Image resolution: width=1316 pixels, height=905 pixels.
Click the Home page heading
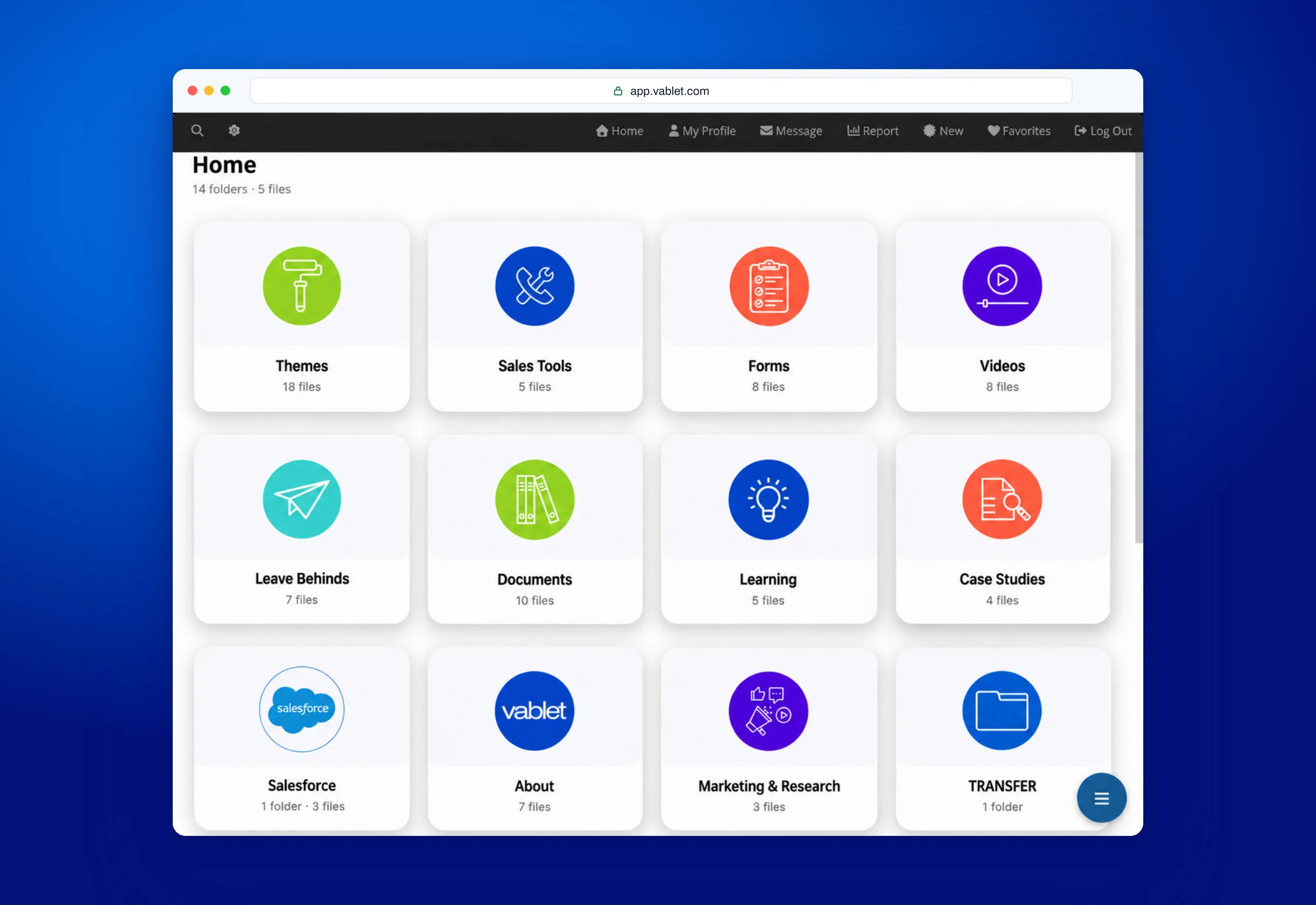pyautogui.click(x=224, y=165)
